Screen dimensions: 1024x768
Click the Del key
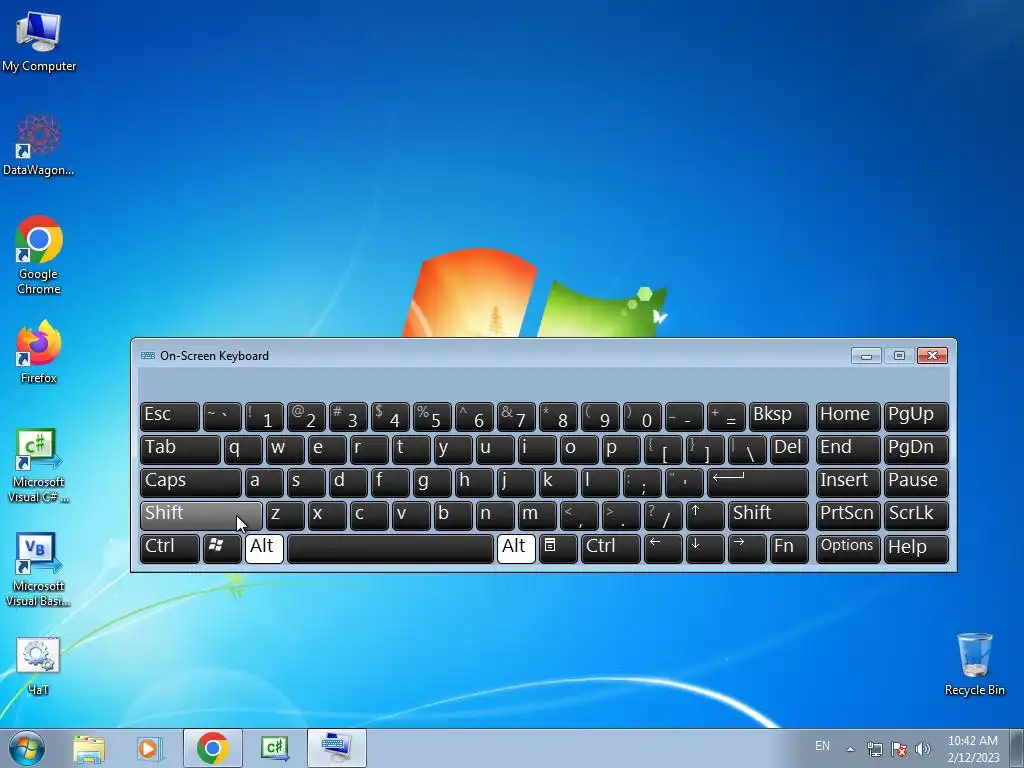pyautogui.click(x=789, y=450)
